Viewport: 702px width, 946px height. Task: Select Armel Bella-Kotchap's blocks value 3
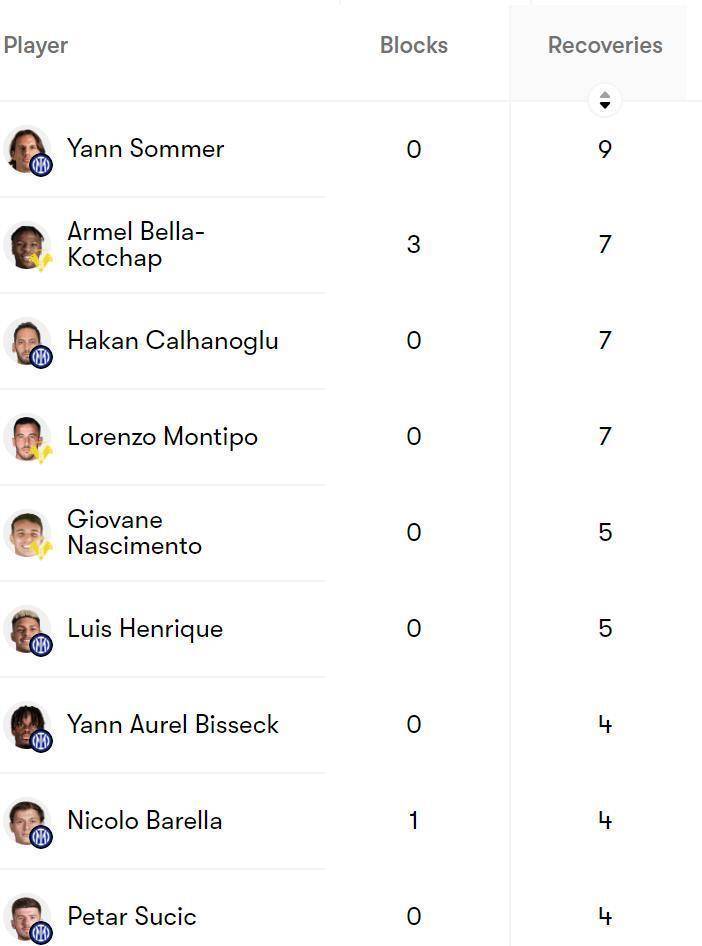(413, 245)
